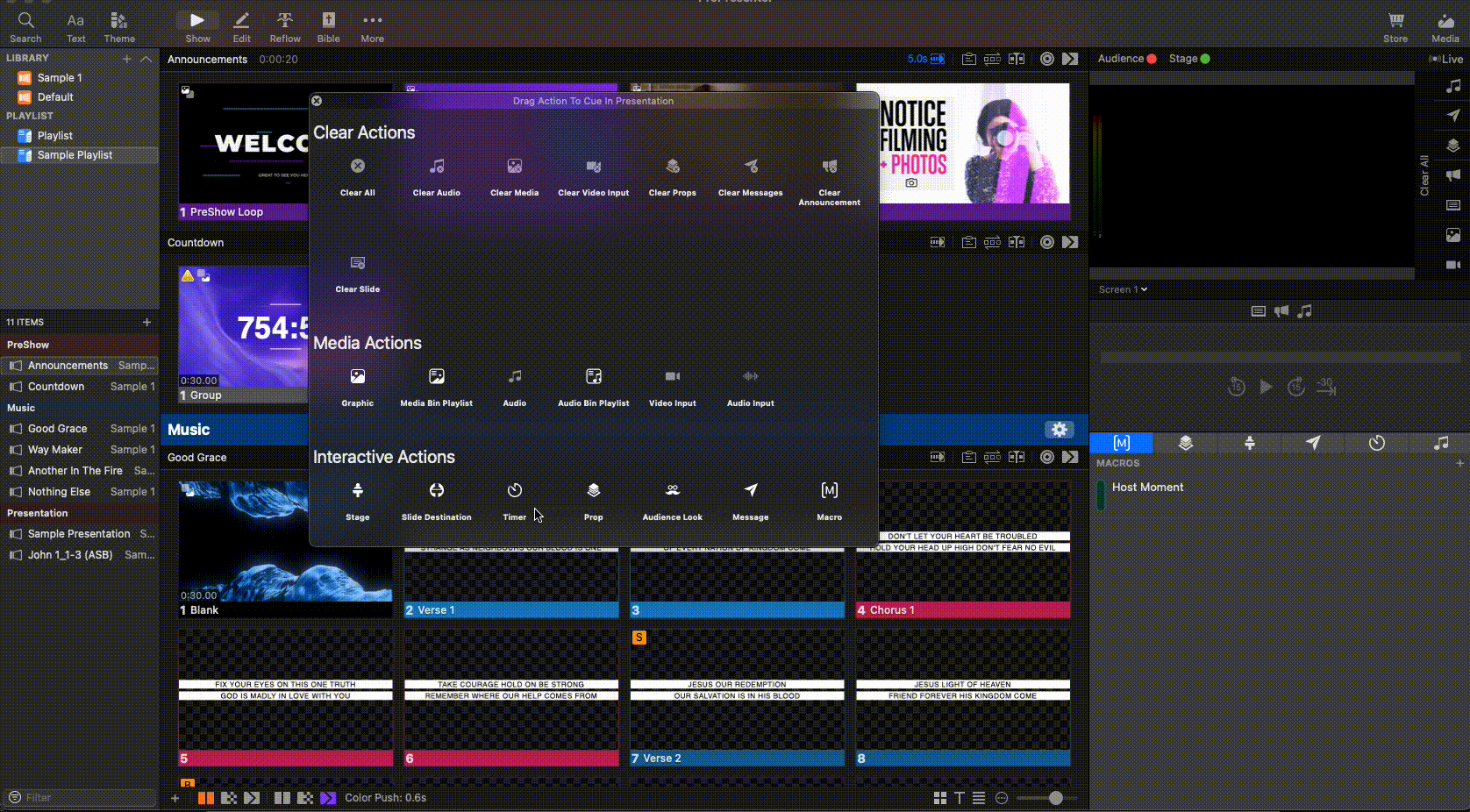Open the Bible panel

(329, 26)
